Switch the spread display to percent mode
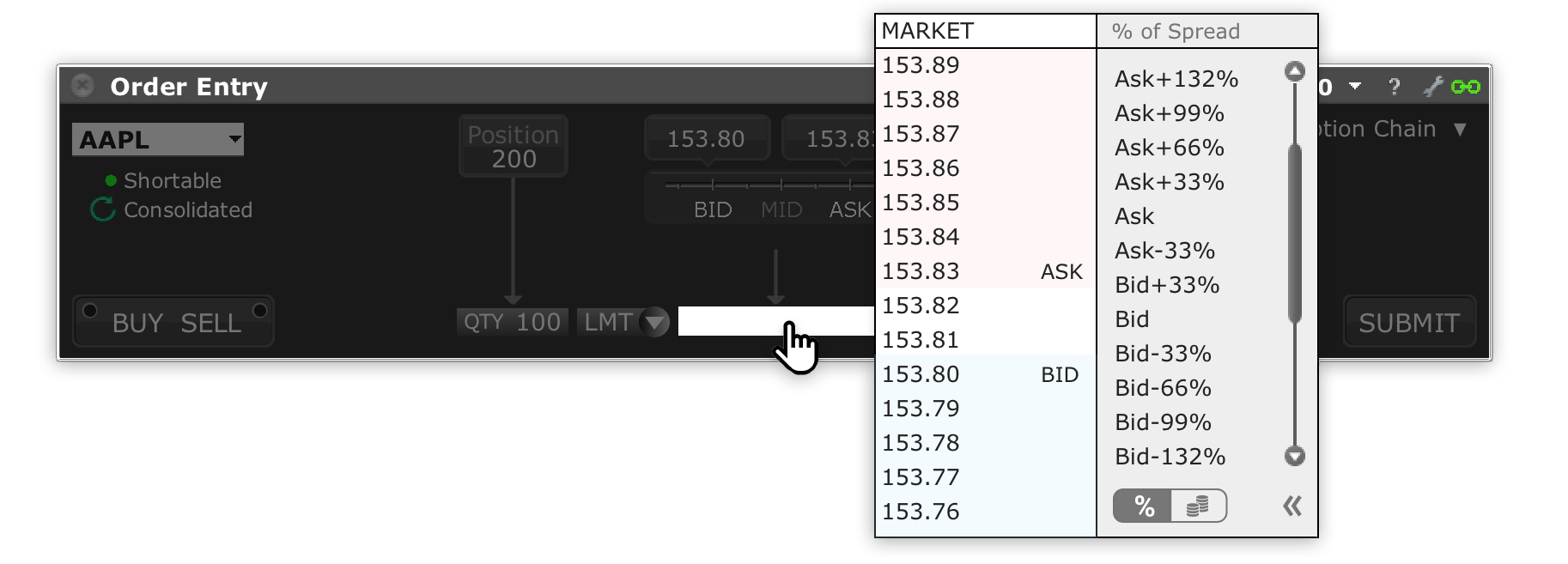Viewport: 1568px width, 564px height. pyautogui.click(x=1143, y=506)
